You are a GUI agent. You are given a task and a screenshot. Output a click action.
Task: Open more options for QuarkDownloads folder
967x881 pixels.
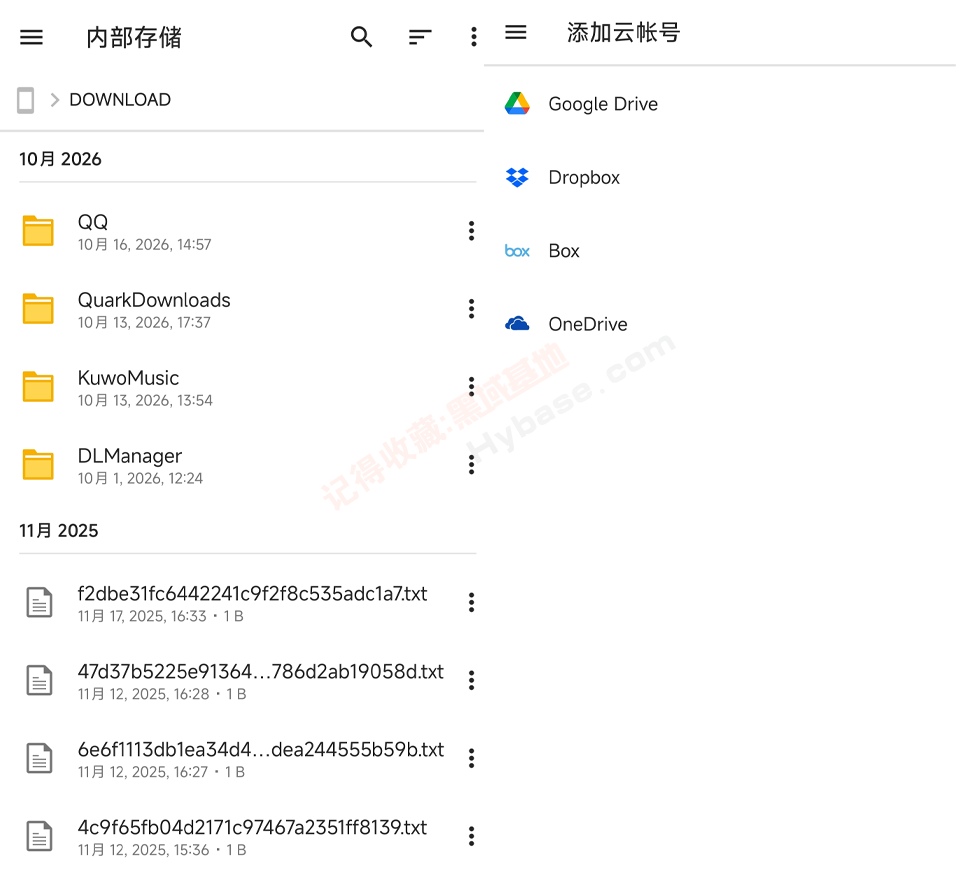pyautogui.click(x=471, y=308)
